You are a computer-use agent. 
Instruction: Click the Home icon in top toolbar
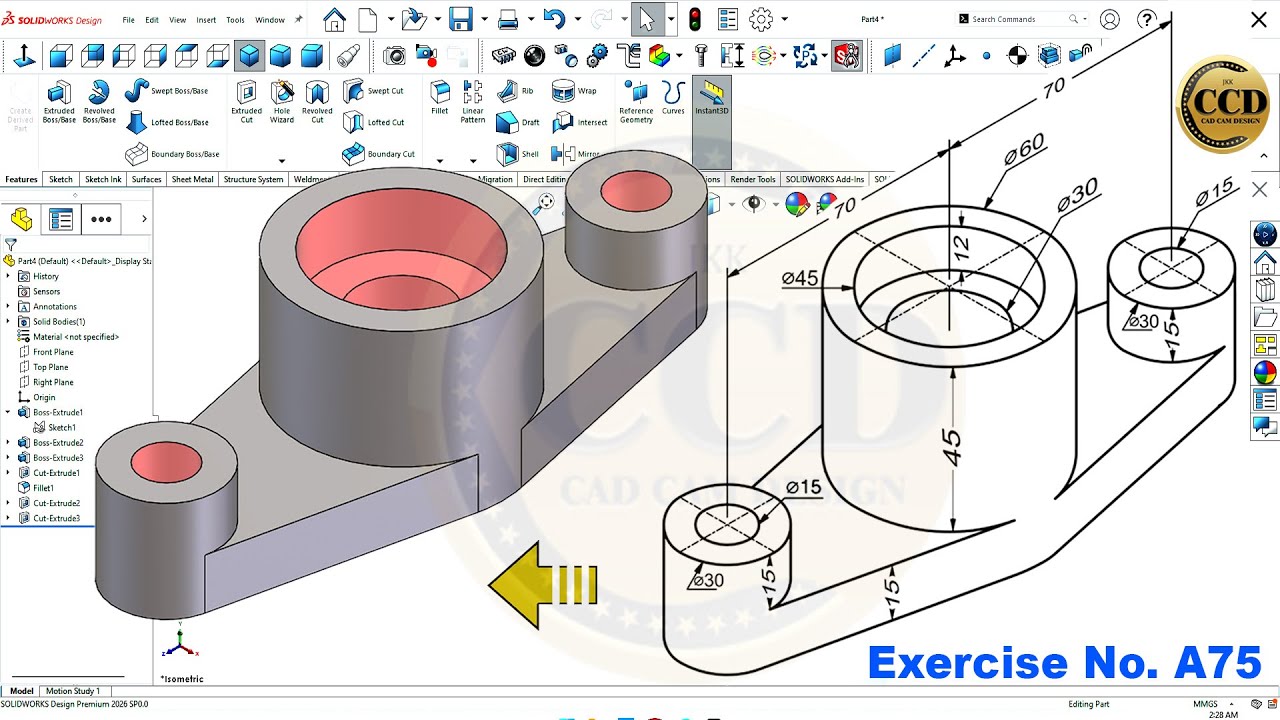click(334, 19)
